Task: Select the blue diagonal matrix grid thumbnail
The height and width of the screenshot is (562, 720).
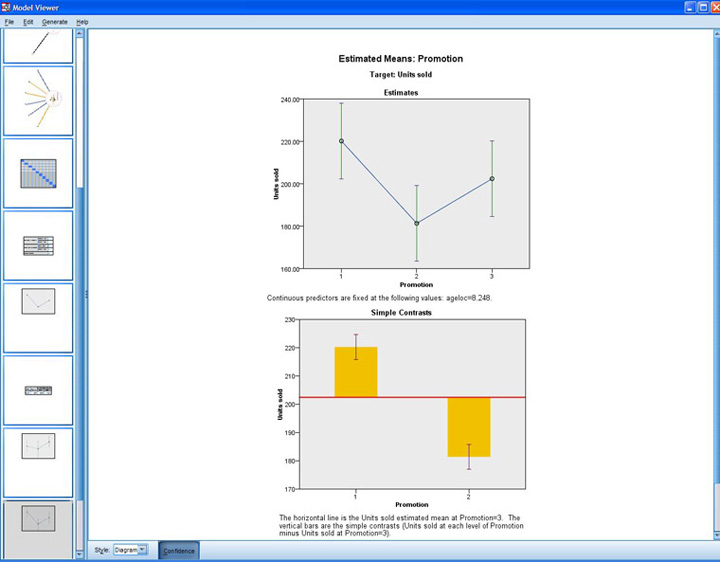Action: click(x=38, y=173)
